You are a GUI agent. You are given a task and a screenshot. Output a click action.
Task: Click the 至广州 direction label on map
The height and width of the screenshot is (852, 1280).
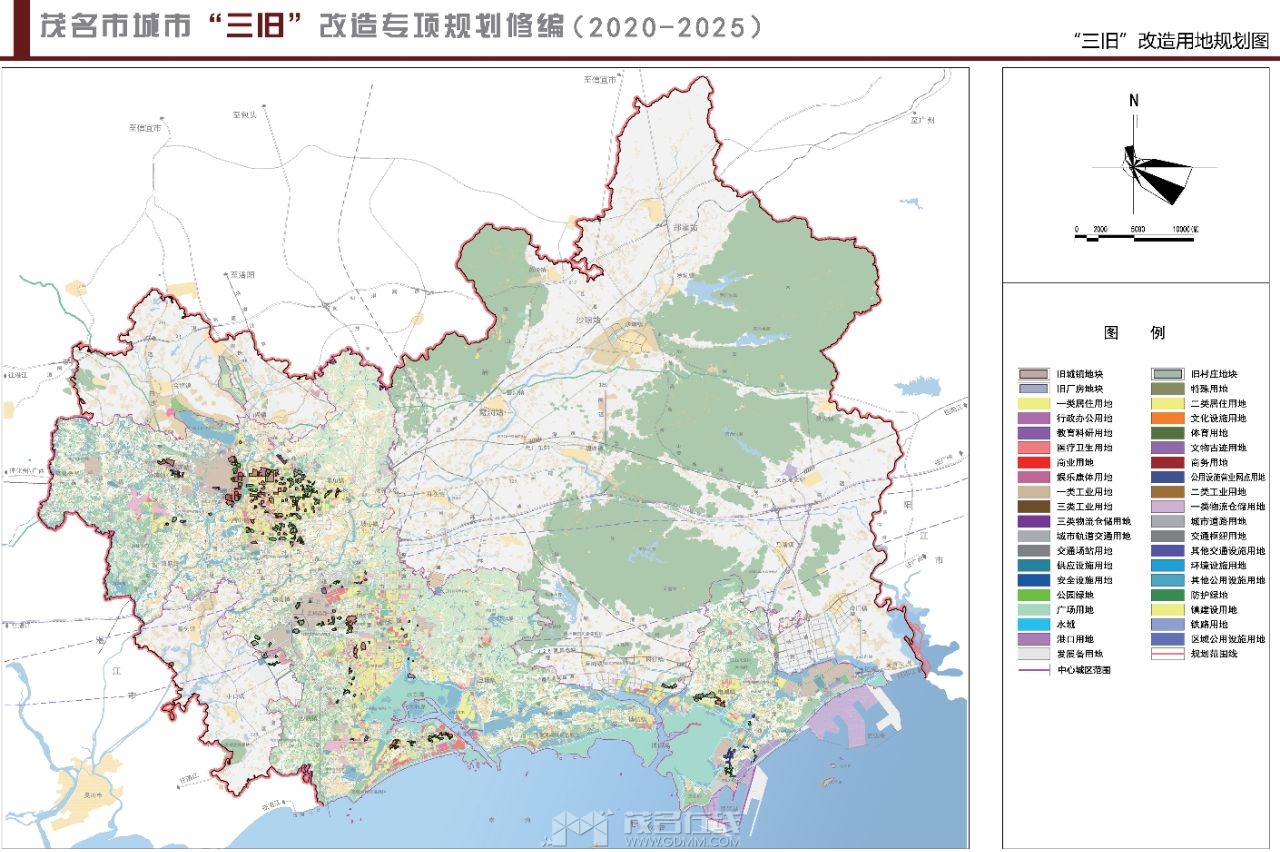click(921, 120)
